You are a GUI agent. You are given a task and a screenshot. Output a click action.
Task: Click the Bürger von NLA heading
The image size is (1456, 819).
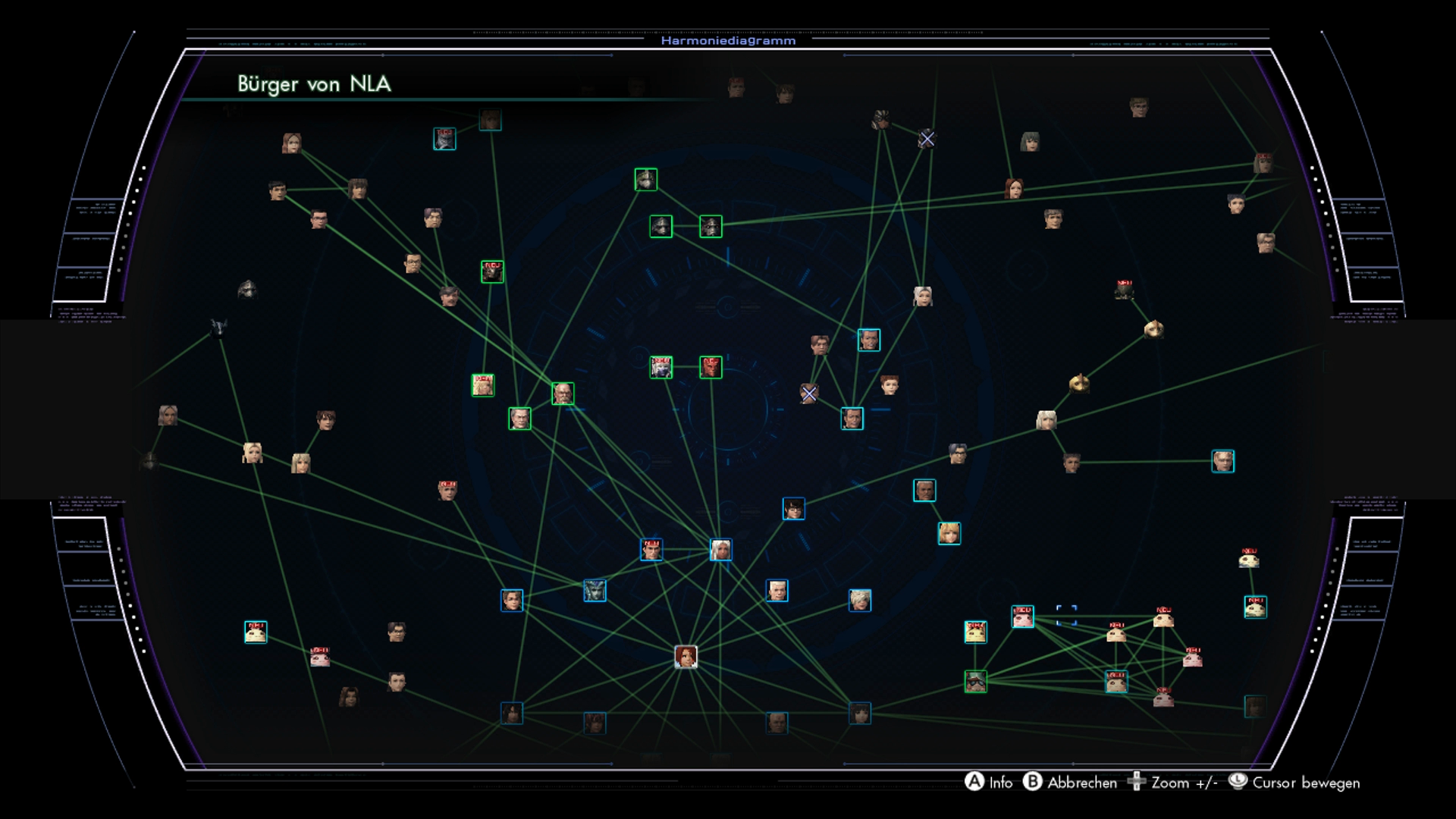314,83
